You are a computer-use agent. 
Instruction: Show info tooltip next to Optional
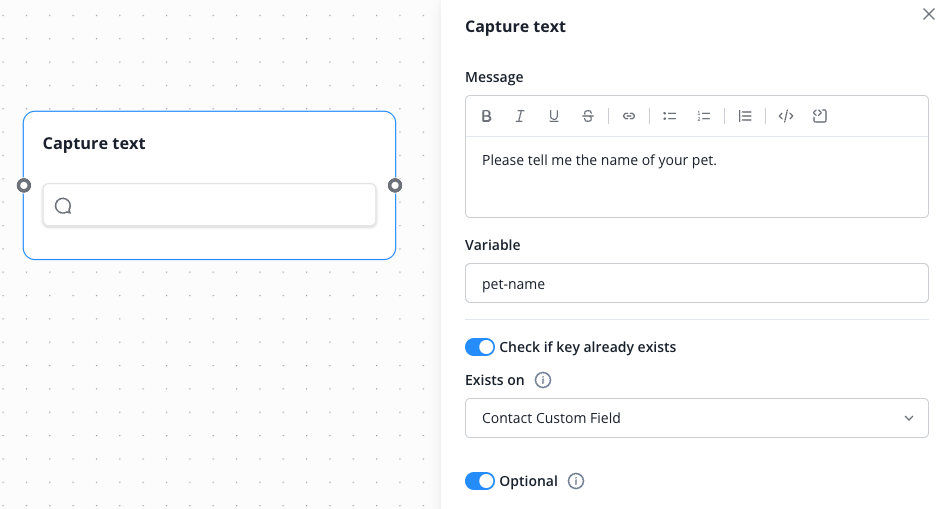[576, 481]
